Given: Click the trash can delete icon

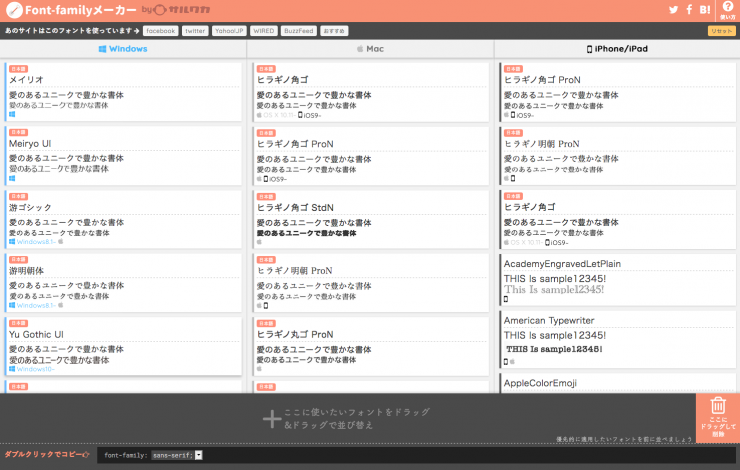Looking at the screenshot, I should pyautogui.click(x=718, y=405).
